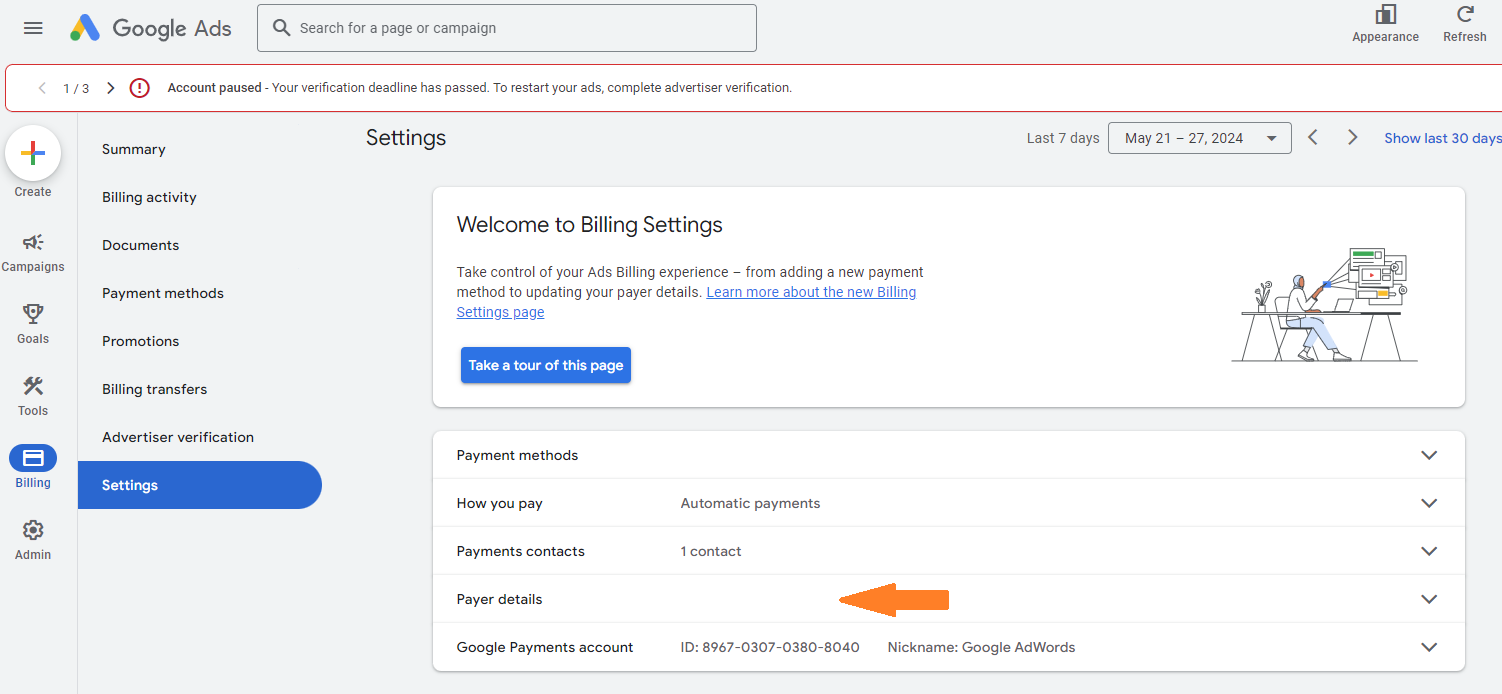This screenshot has width=1502, height=694.
Task: Click the payments ID 8967-0307-0380-8040
Action: click(770, 647)
